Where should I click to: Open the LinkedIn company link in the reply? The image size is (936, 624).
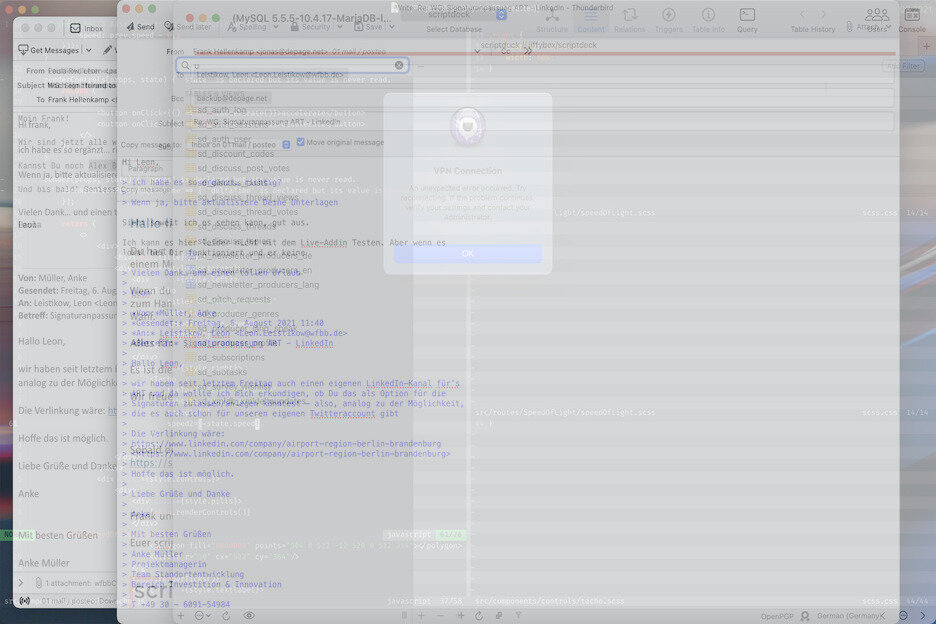tap(286, 444)
